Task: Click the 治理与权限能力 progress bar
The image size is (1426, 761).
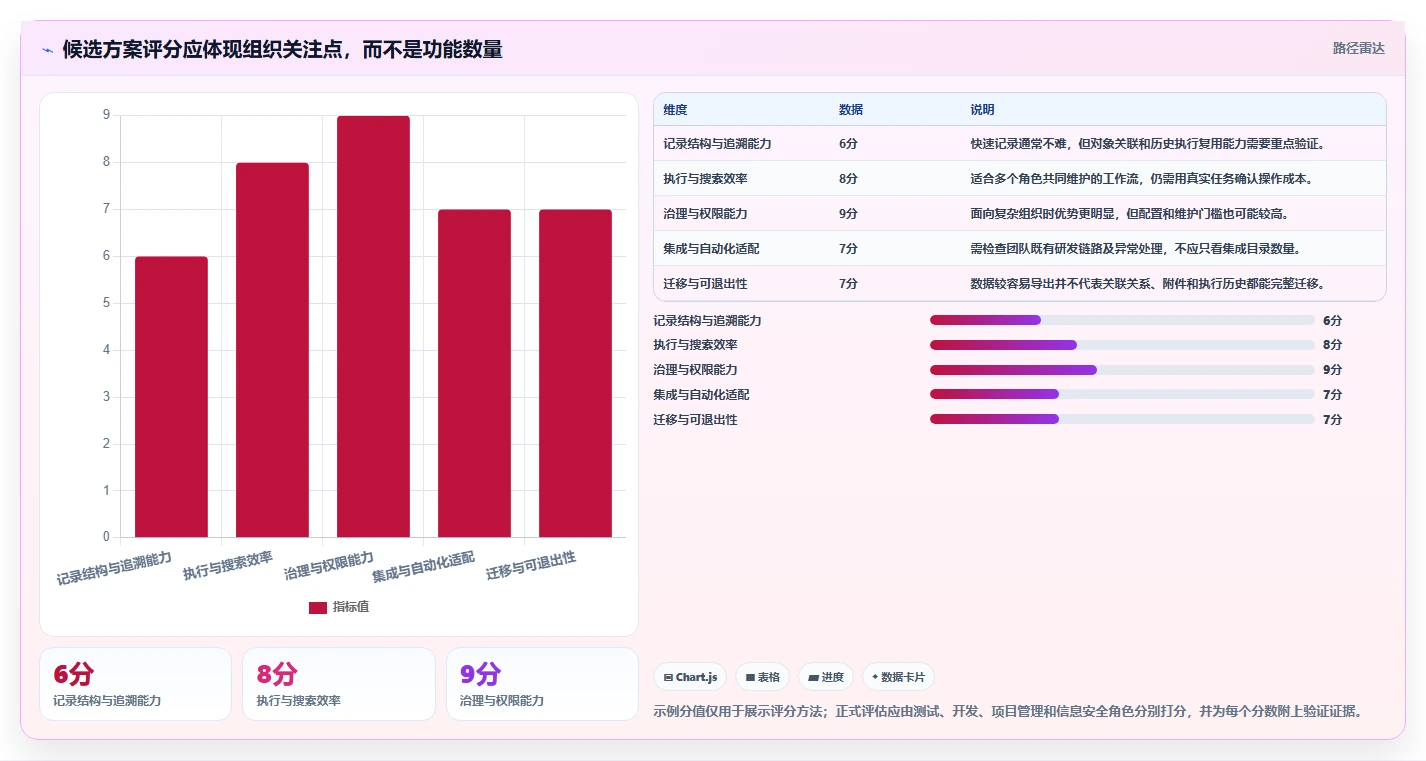Action: [x=1122, y=370]
